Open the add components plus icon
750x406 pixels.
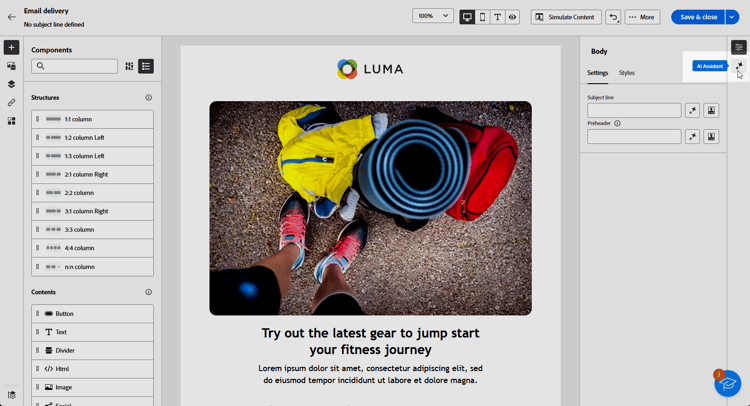(11, 47)
